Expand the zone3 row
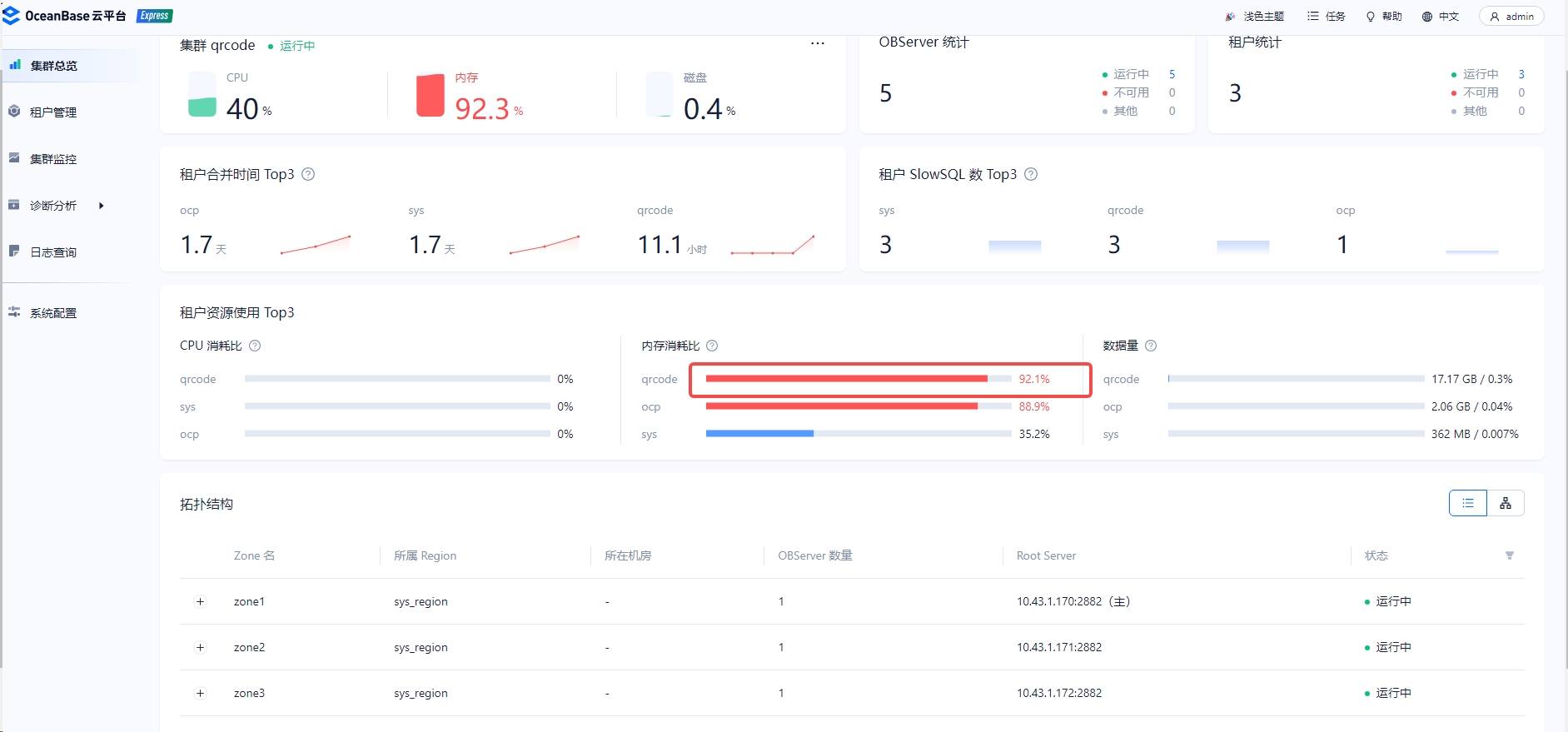Viewport: 1568px width, 732px height. (200, 693)
